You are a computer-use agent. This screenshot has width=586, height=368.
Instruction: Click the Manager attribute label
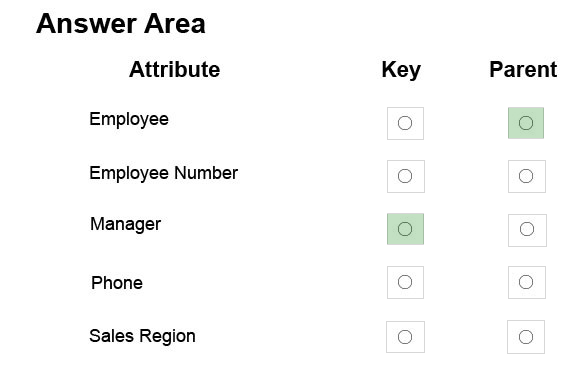point(126,225)
